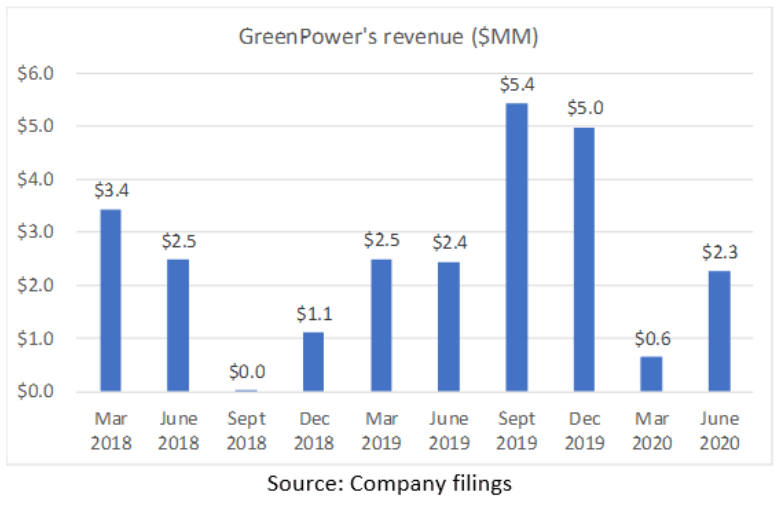This screenshot has width=782, height=507.
Task: Click the $2.5 label above Mar 2019
Action: tap(382, 240)
